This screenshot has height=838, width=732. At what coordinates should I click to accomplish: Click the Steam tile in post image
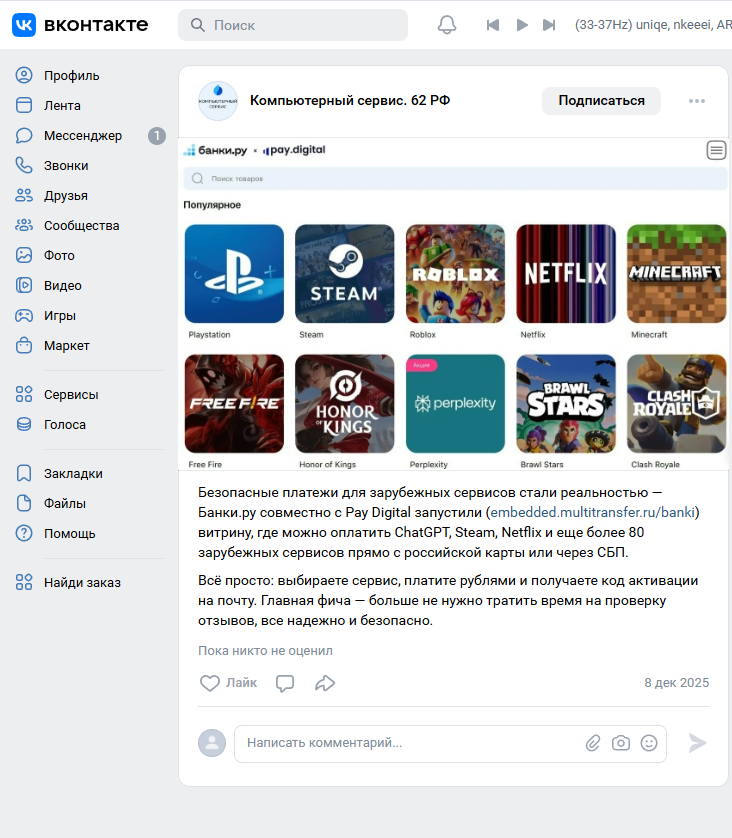tap(345, 274)
